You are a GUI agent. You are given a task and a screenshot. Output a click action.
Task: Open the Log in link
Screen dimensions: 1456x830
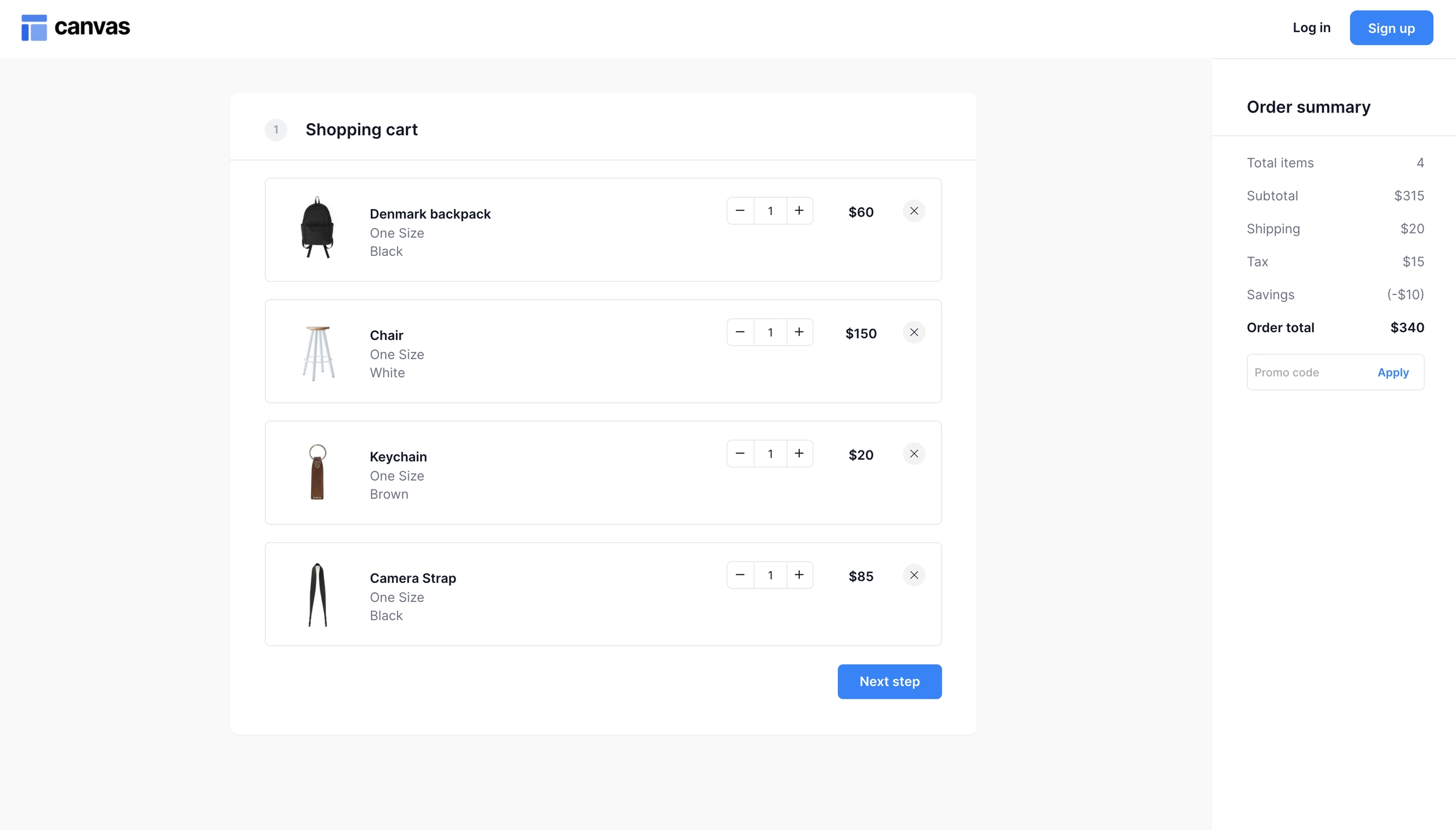tap(1311, 28)
